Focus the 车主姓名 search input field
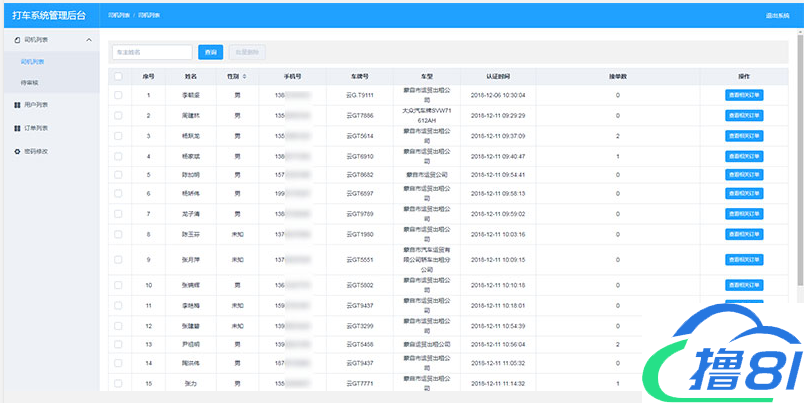The width and height of the screenshot is (804, 403). 152,51
